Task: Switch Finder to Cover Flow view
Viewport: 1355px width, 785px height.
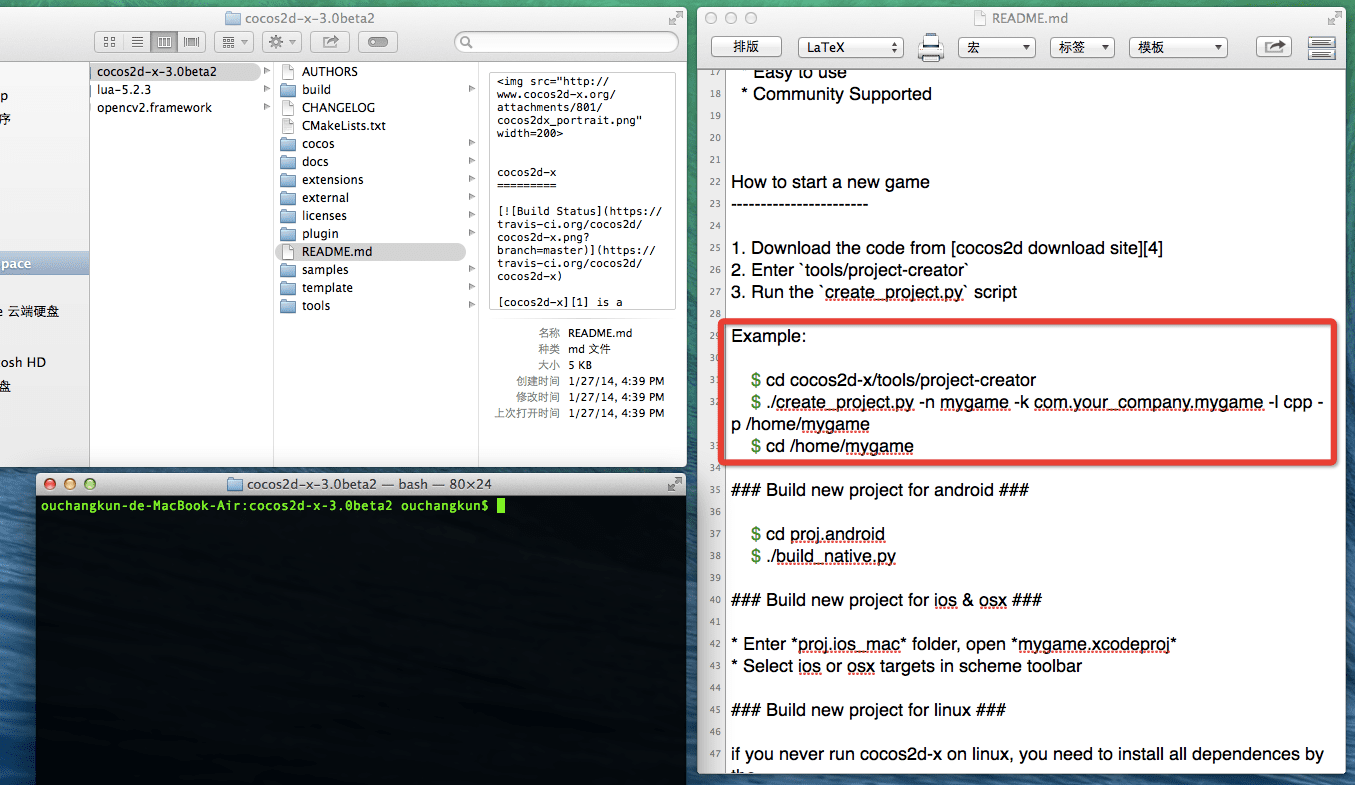Action: coord(191,42)
